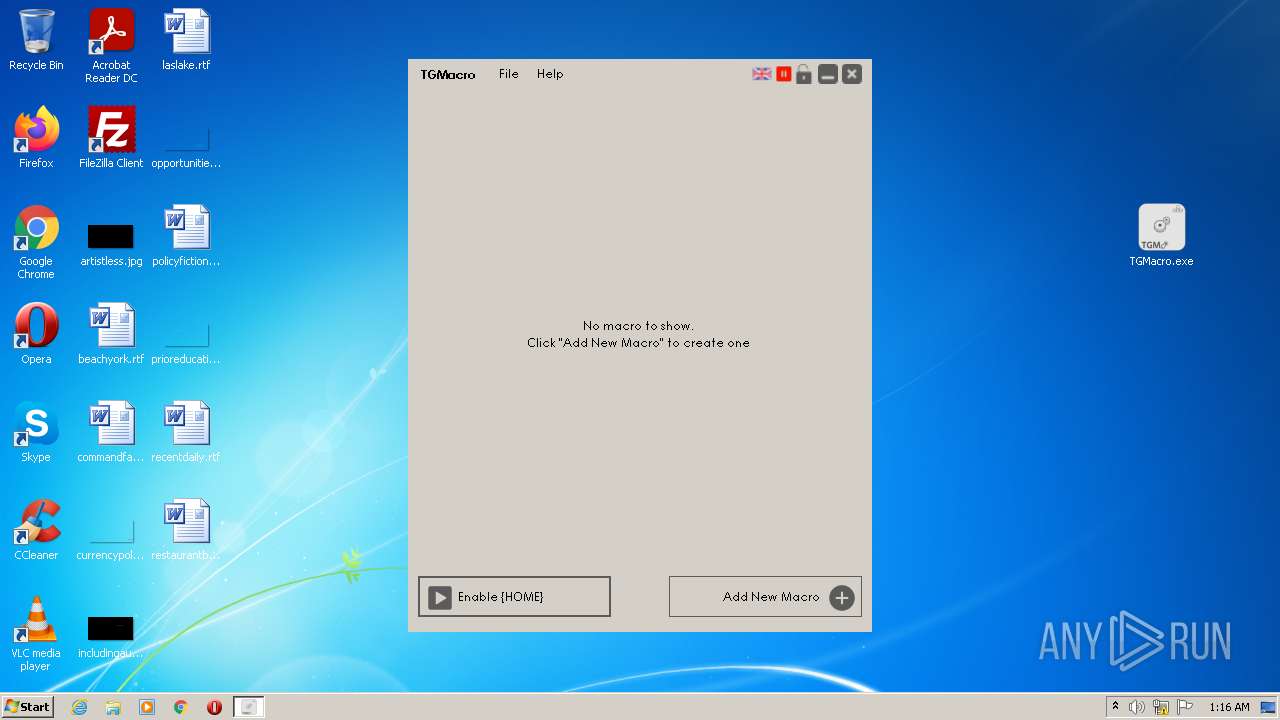
Task: Open the Windows Start menu
Action: (28, 707)
